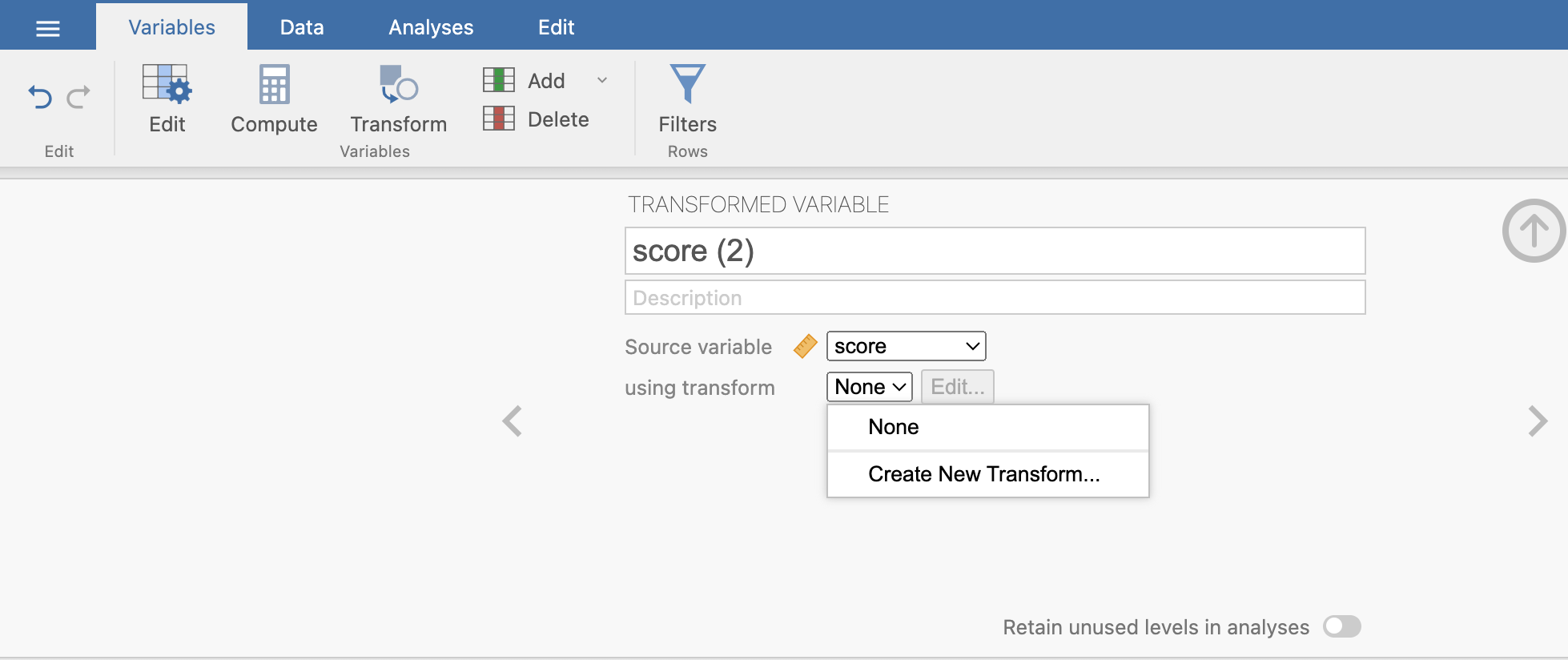Click the Description input field
The width and height of the screenshot is (1568, 660).
(x=994, y=298)
